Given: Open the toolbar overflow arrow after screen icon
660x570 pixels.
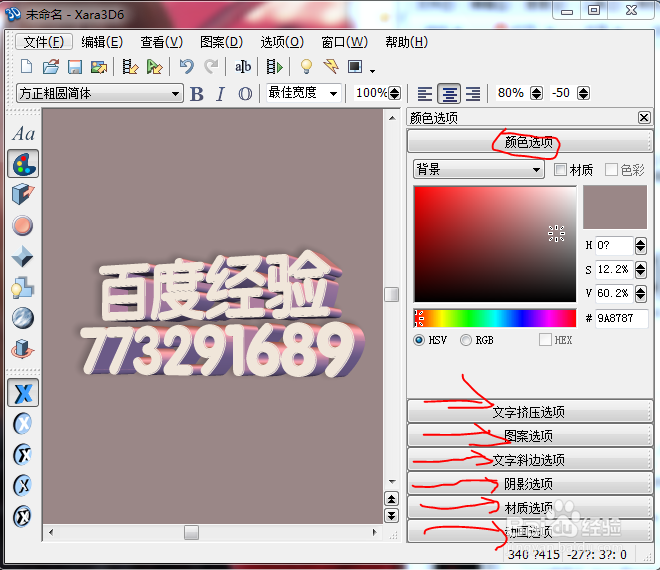Looking at the screenshot, I should (x=372, y=71).
